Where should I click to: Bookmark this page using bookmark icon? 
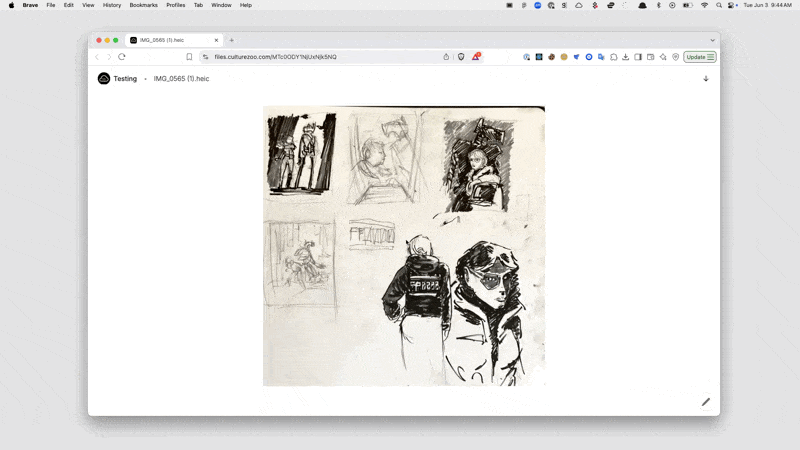(x=189, y=57)
